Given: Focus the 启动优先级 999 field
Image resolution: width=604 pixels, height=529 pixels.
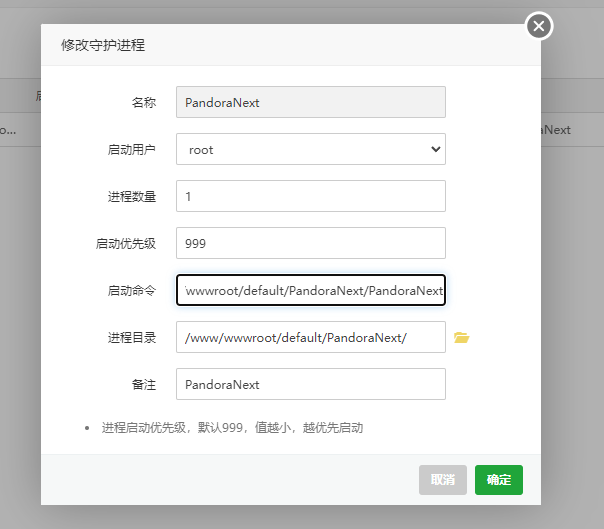Looking at the screenshot, I should point(311,244).
